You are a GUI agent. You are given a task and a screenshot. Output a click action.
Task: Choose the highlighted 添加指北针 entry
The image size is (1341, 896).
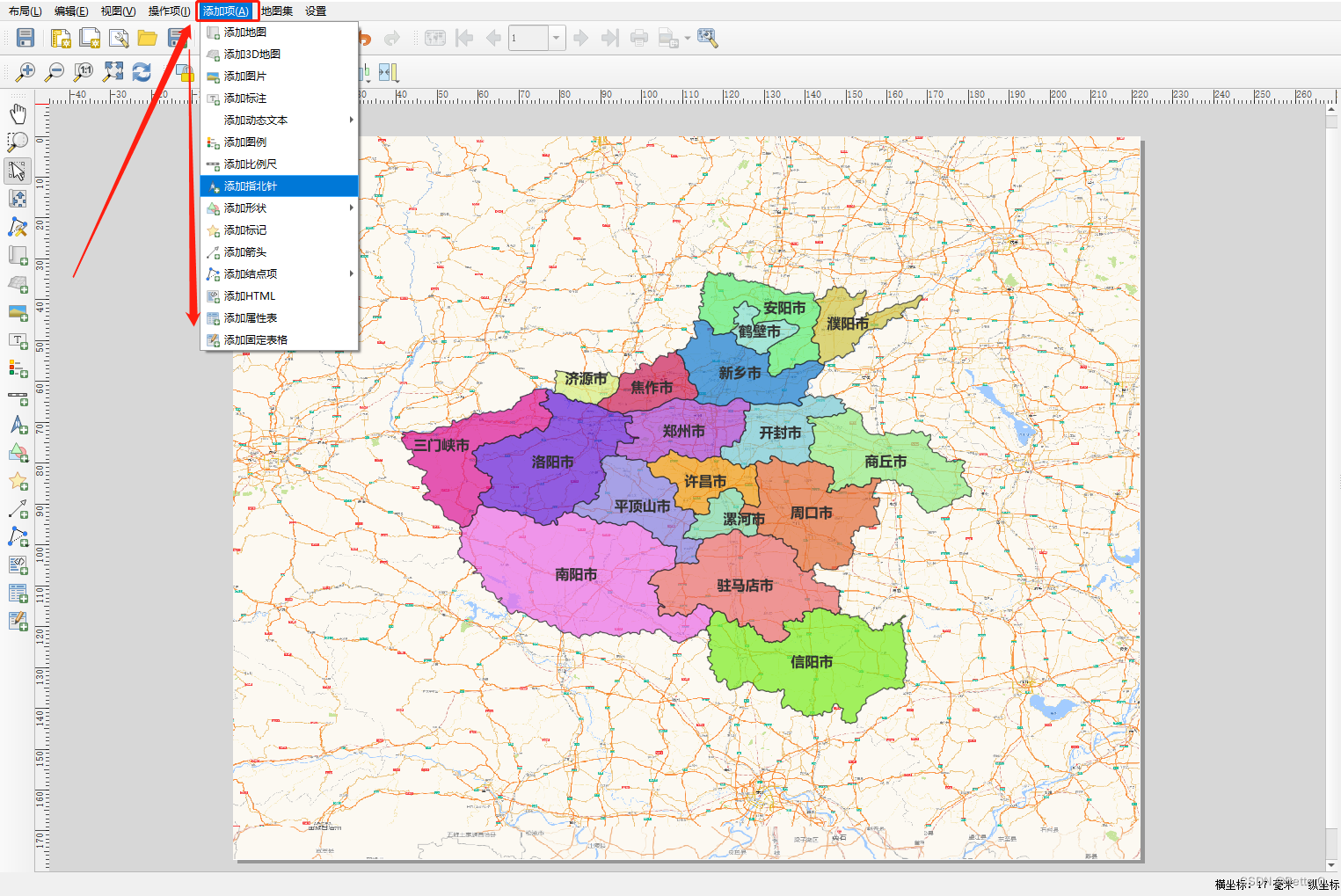point(279,186)
